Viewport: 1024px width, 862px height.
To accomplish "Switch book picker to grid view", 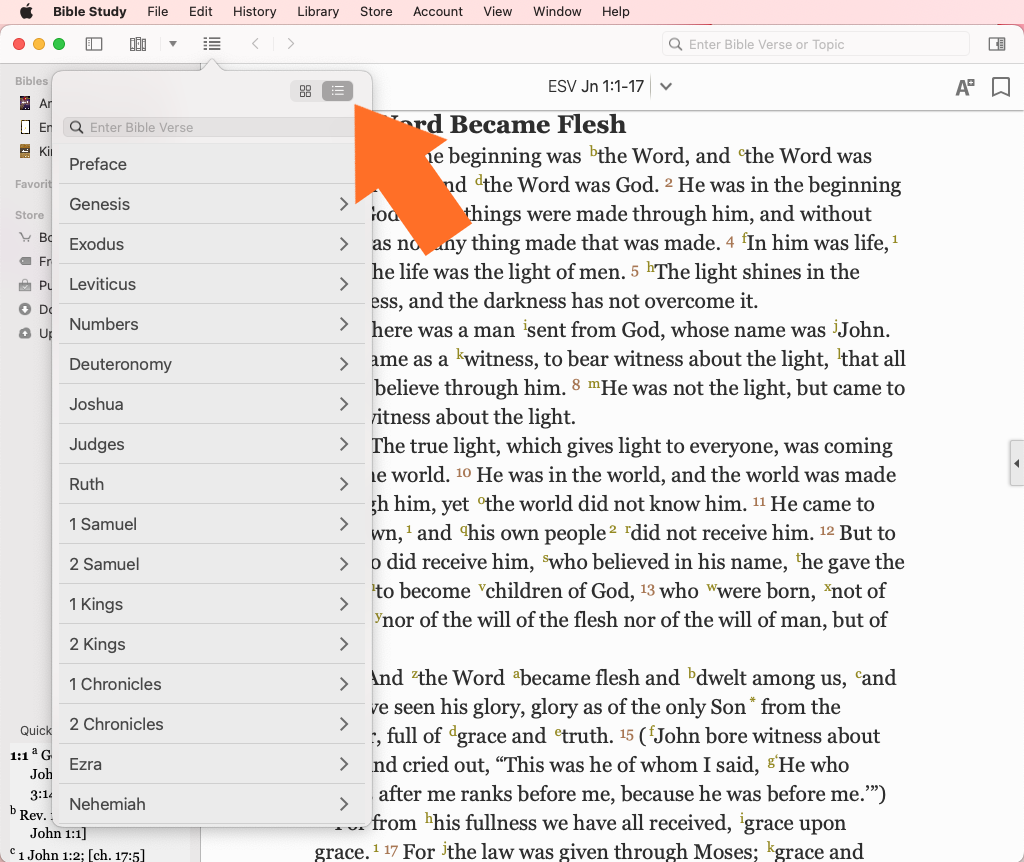I will [306, 91].
